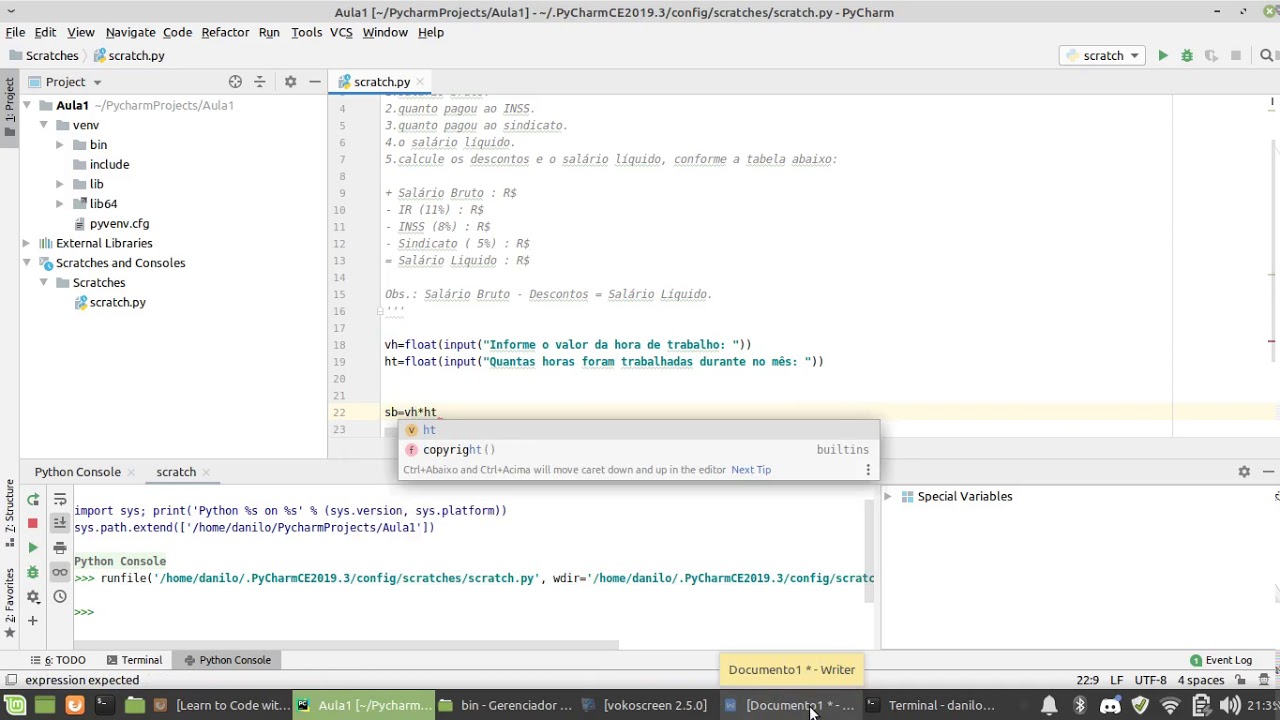Close the scratch.py editor tab
The width and height of the screenshot is (1280, 720).
coord(421,82)
